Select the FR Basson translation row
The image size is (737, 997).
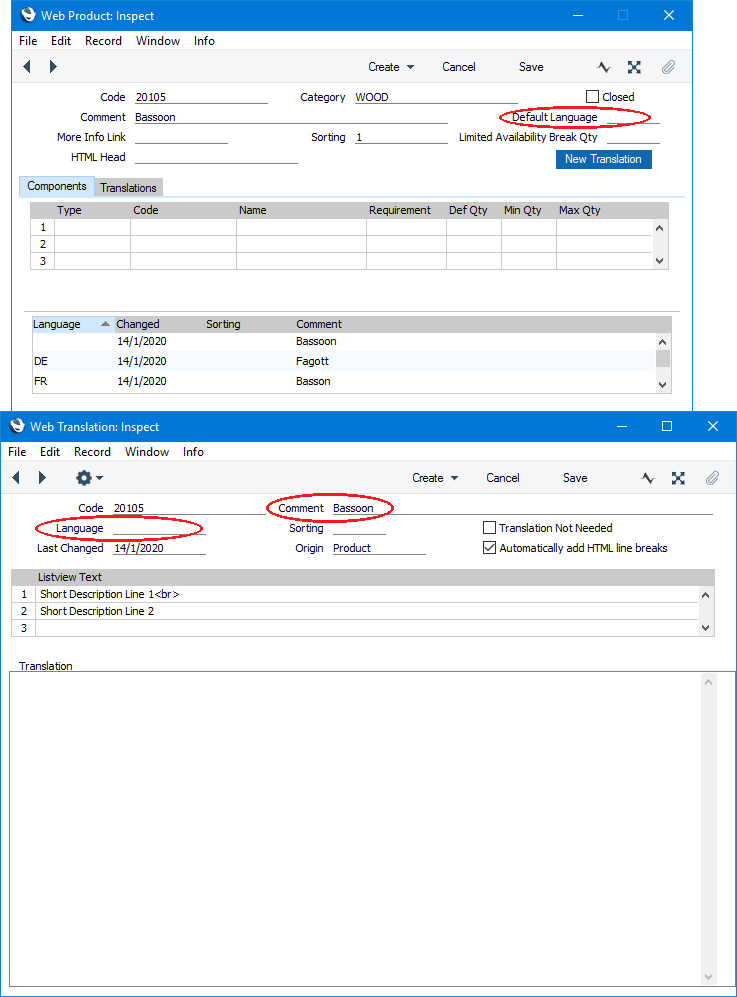tap(344, 381)
